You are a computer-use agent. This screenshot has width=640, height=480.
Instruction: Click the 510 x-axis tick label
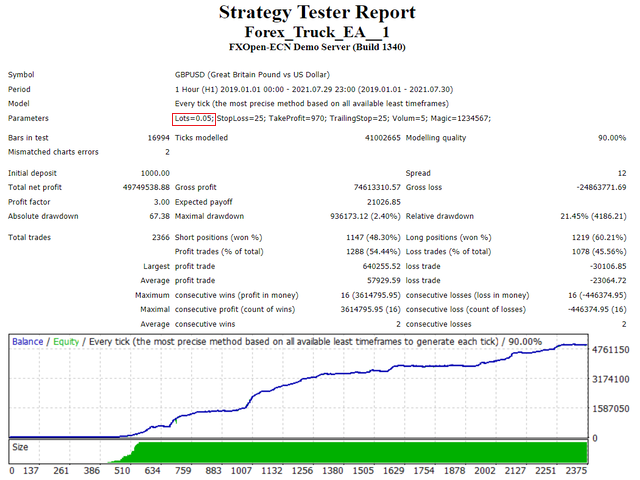[122, 471]
